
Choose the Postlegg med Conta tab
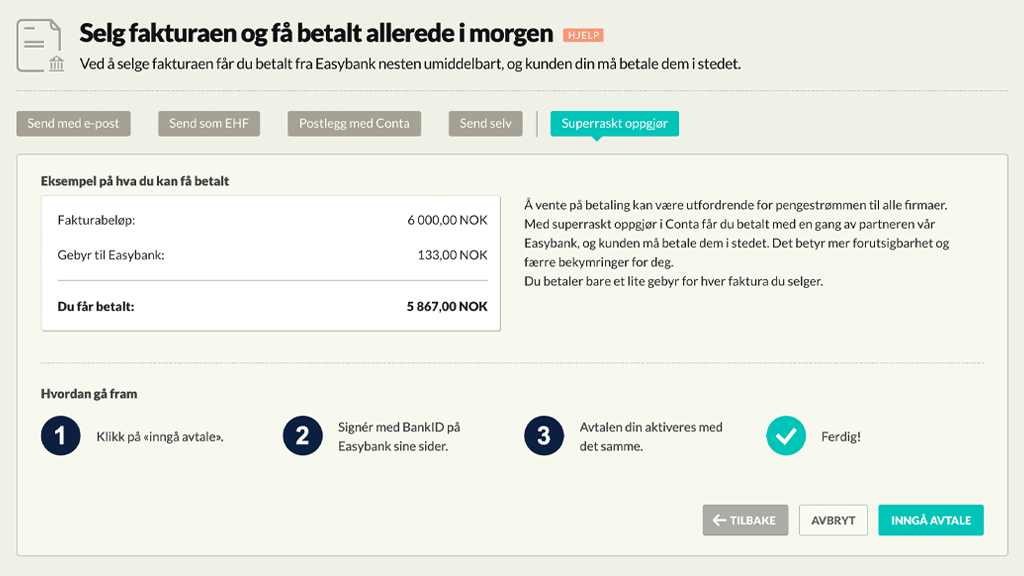click(x=354, y=123)
